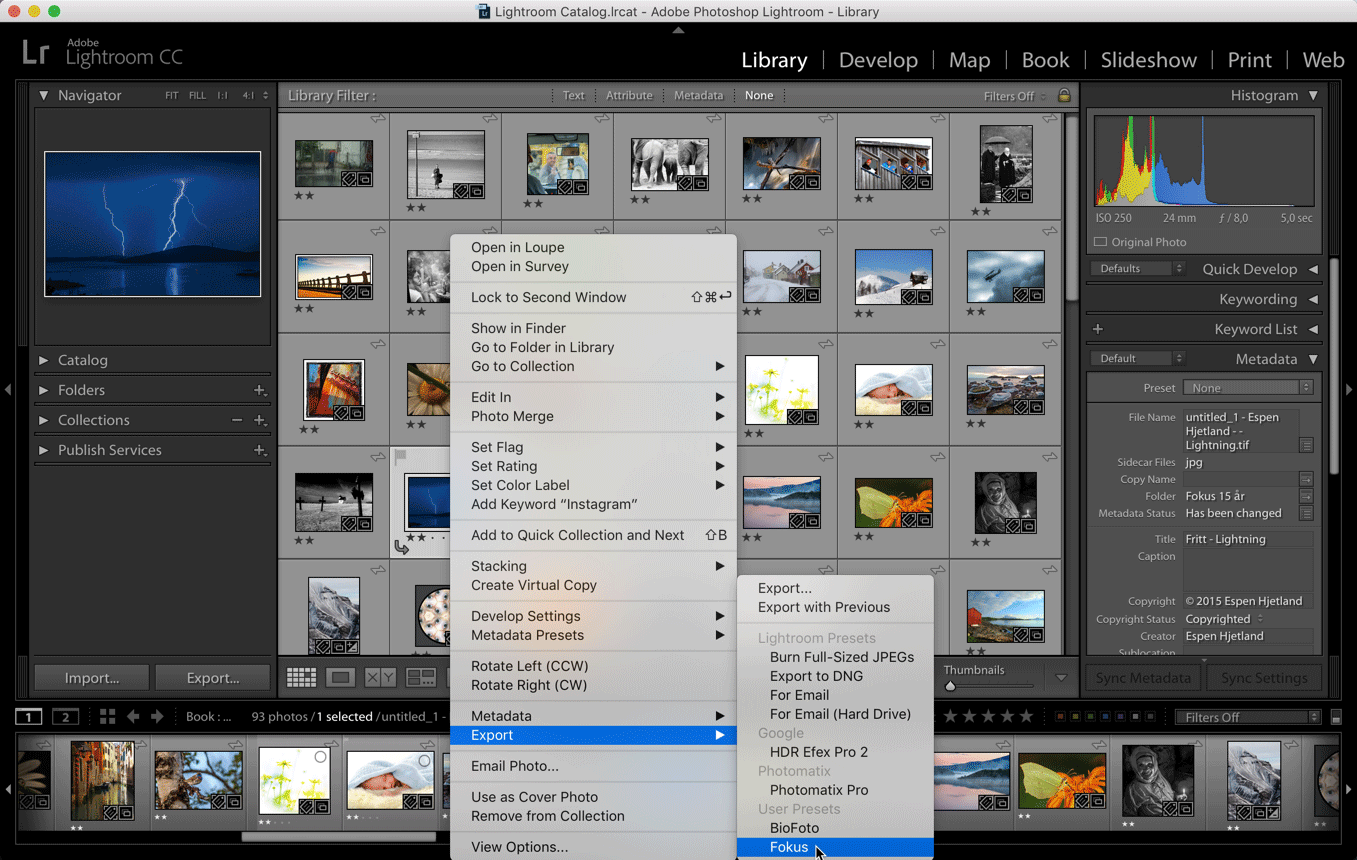Viewport: 1357px width, 860px height.
Task: Choose the Fokus export preset
Action: click(x=835, y=847)
